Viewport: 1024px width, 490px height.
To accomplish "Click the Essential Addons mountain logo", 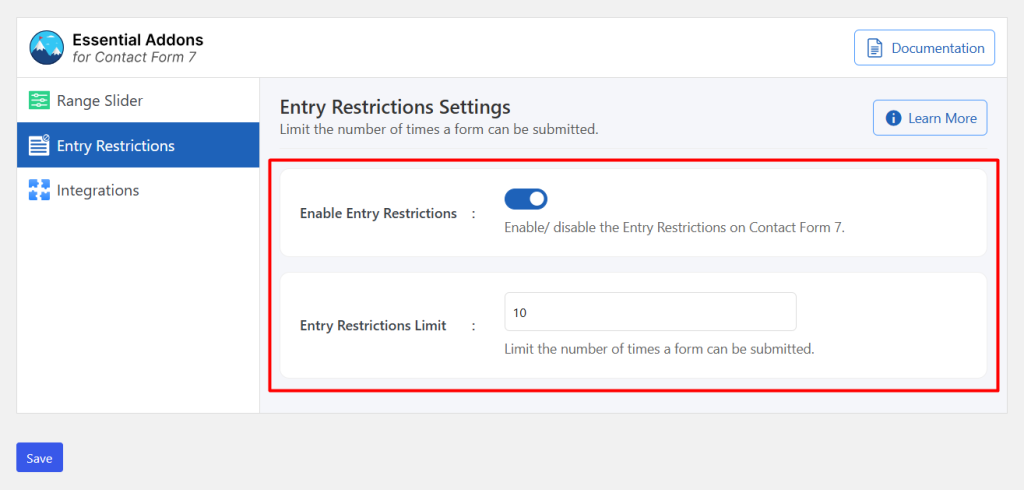I will (x=46, y=48).
